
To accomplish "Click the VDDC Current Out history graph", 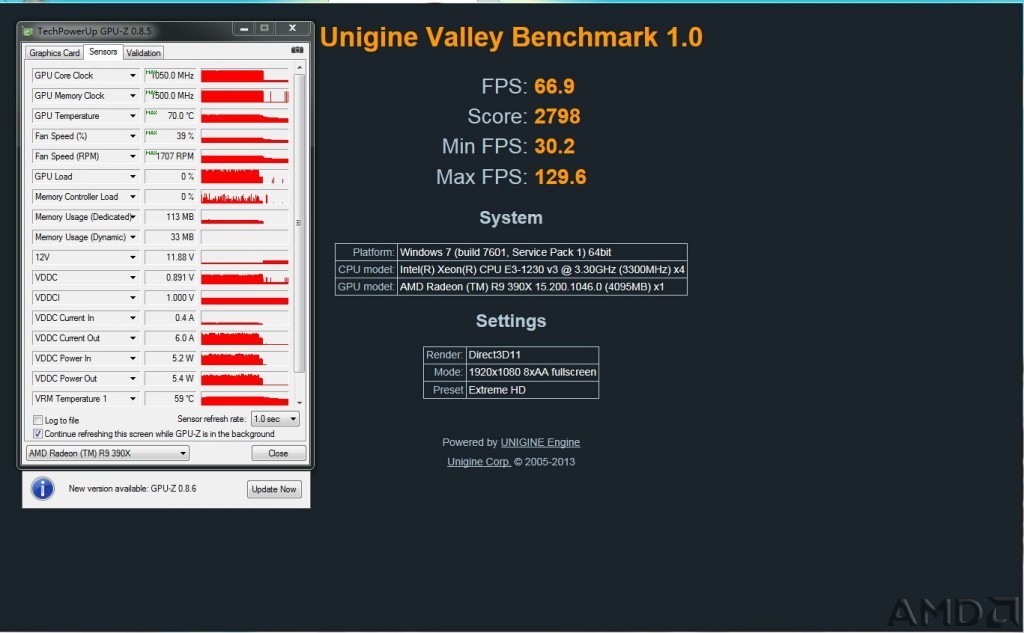I will coord(245,338).
